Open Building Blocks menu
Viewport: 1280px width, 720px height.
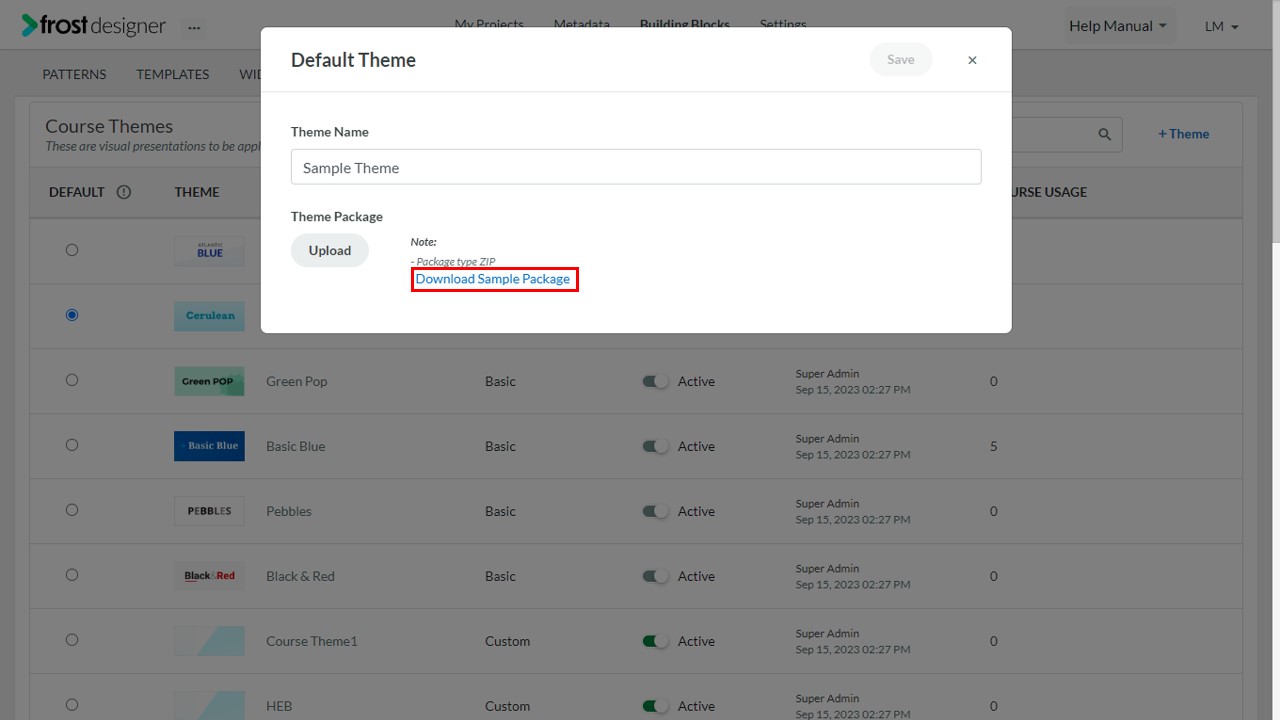pyautogui.click(x=685, y=24)
